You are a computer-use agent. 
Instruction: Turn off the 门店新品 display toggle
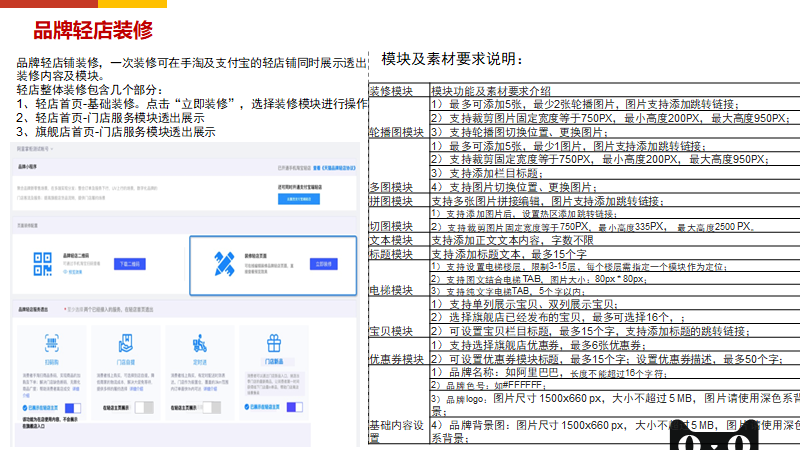click(294, 407)
